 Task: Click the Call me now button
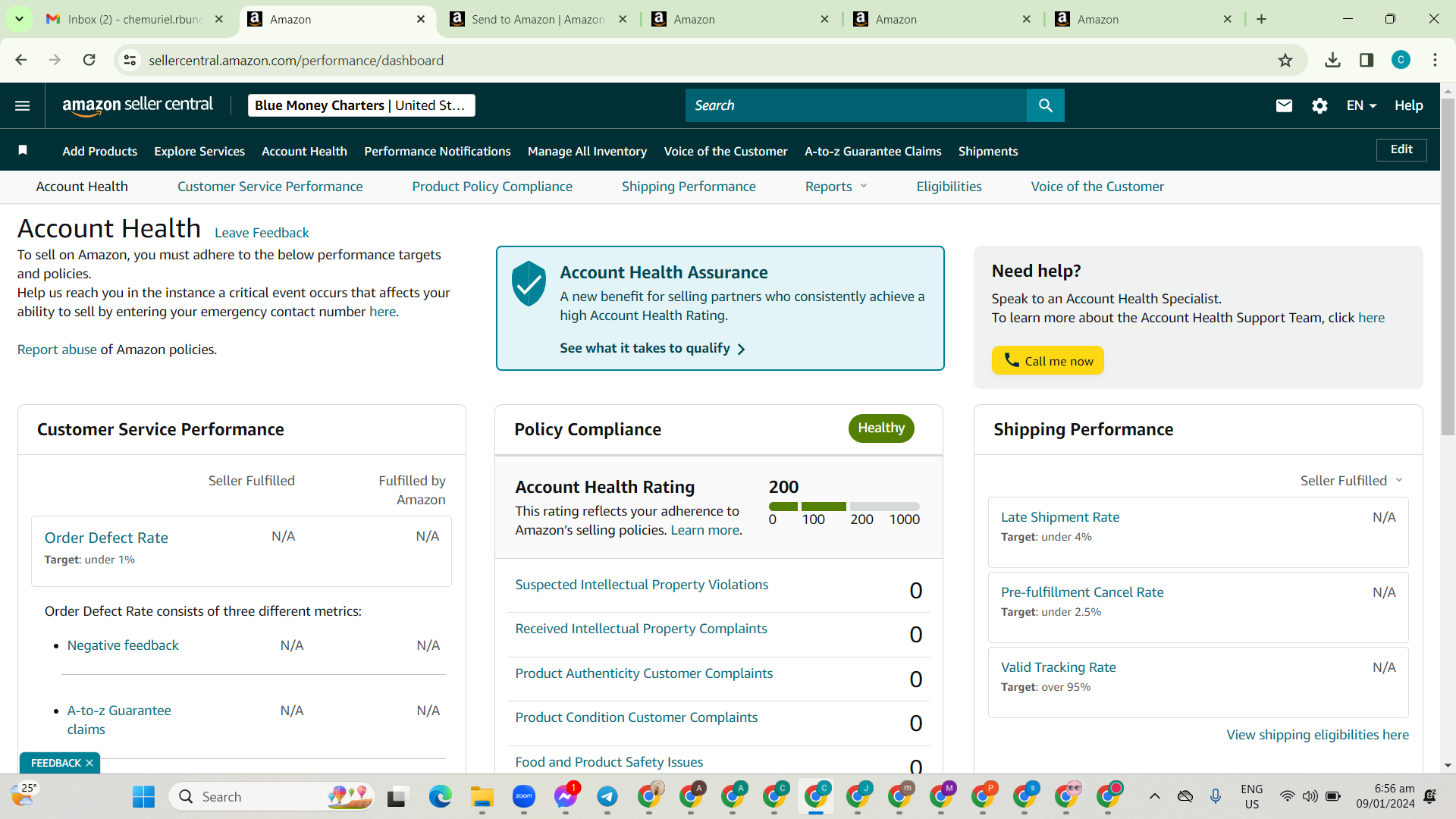[x=1048, y=361]
